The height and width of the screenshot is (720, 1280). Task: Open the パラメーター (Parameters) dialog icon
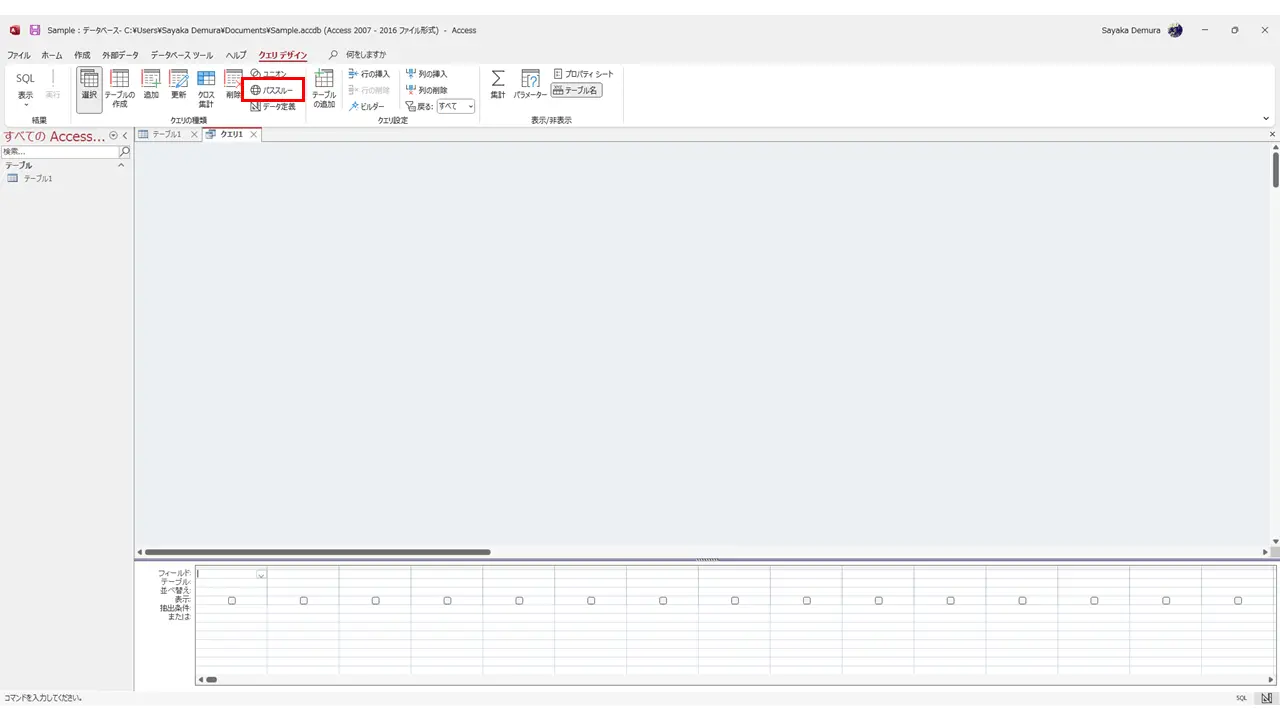point(530,85)
